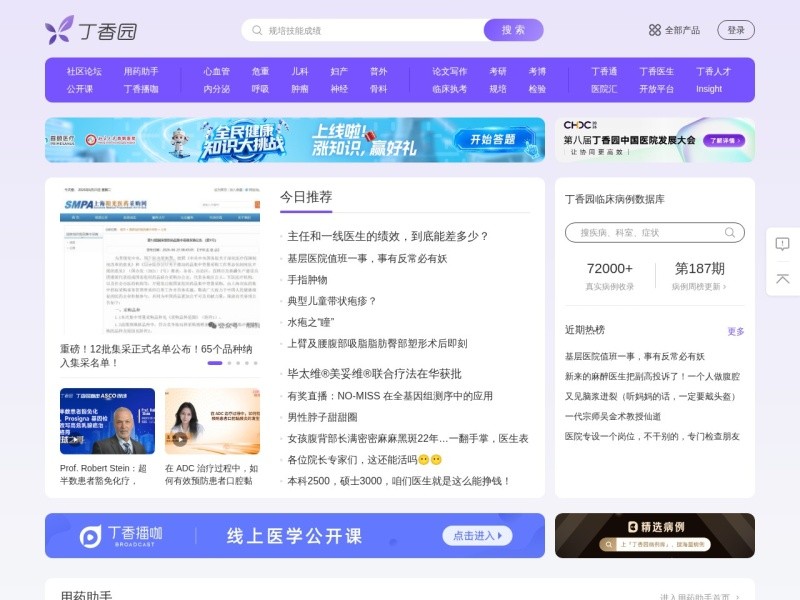The image size is (800, 600).
Task: Click the 全民健康知识大挑战 banner
Action: coord(295,140)
